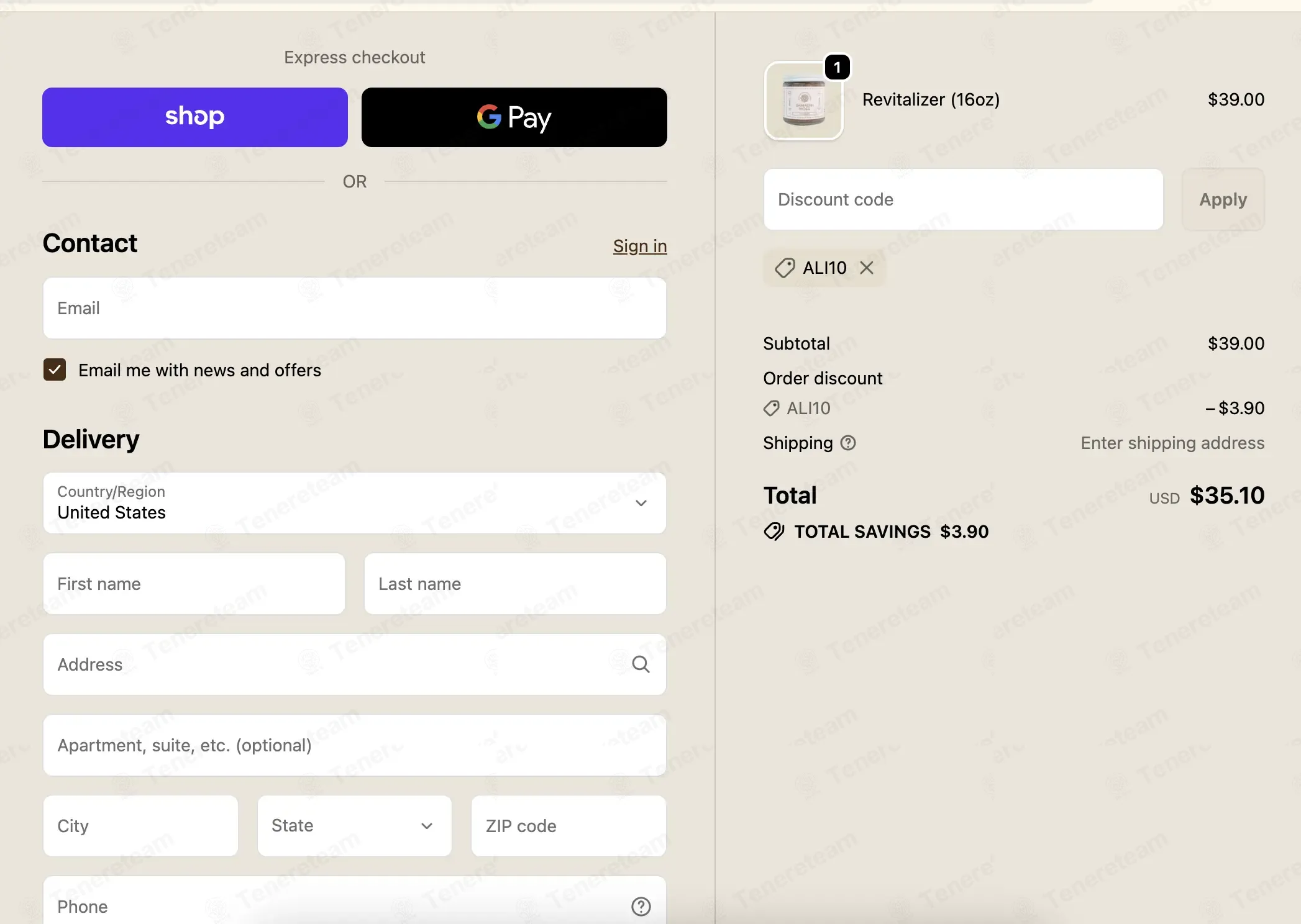Click the City input field

pos(140,826)
